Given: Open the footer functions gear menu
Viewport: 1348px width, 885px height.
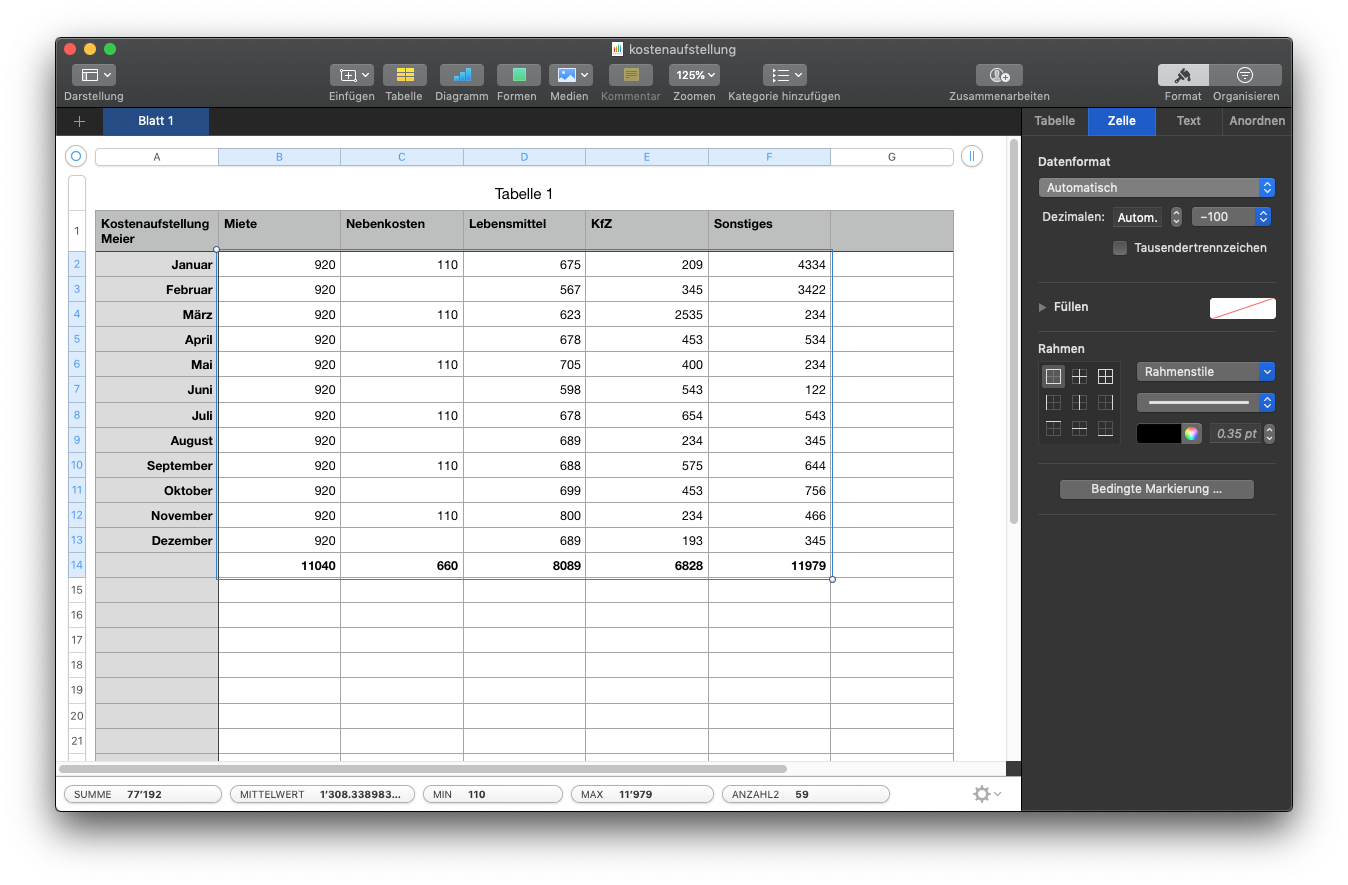Looking at the screenshot, I should pyautogui.click(x=987, y=793).
